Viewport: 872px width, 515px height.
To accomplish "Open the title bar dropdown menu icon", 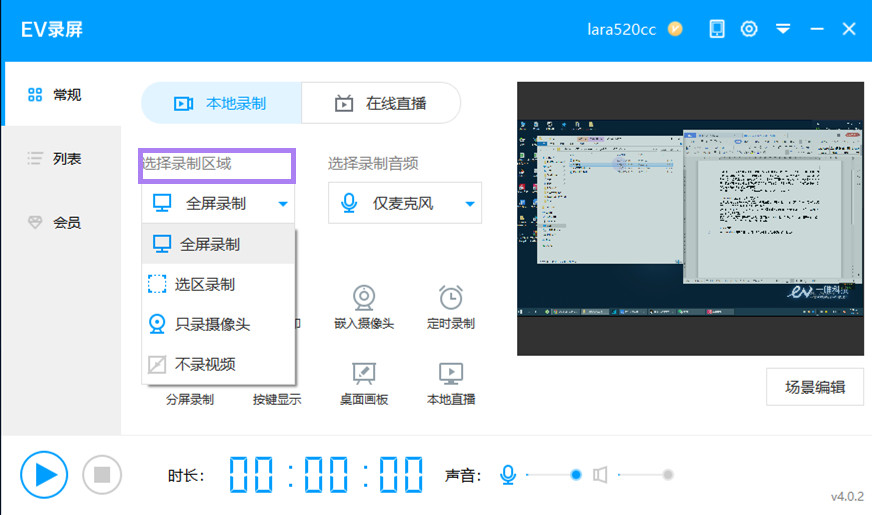I will [x=783, y=29].
